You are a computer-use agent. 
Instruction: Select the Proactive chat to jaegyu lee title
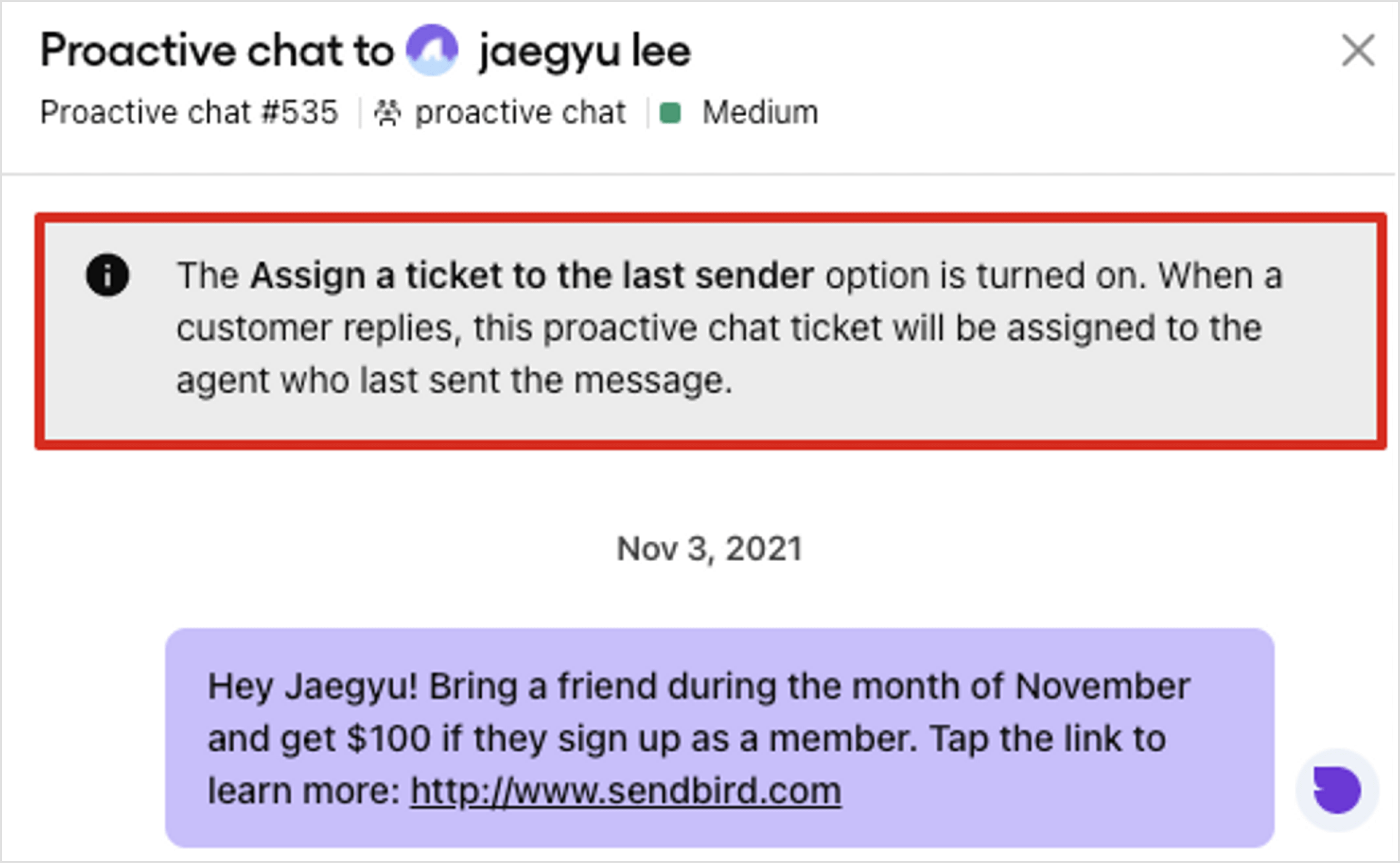tap(366, 50)
